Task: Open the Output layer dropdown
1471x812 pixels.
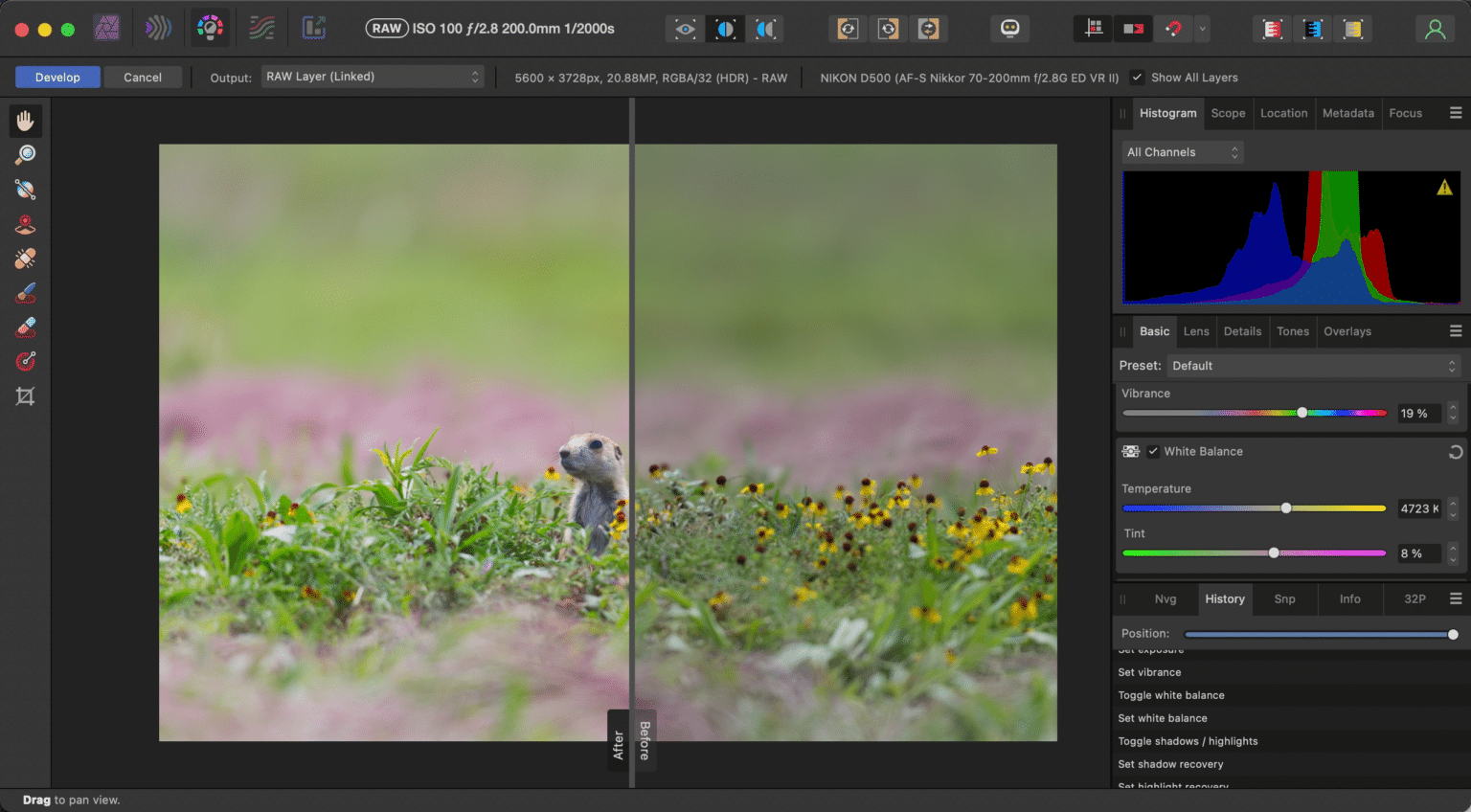Action: point(372,77)
